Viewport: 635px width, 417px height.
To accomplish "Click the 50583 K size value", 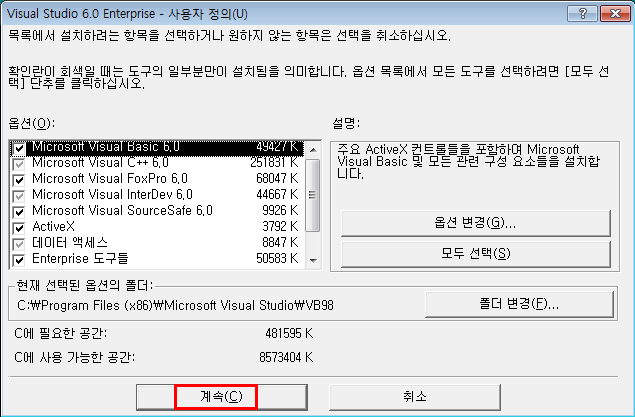I will click(277, 259).
